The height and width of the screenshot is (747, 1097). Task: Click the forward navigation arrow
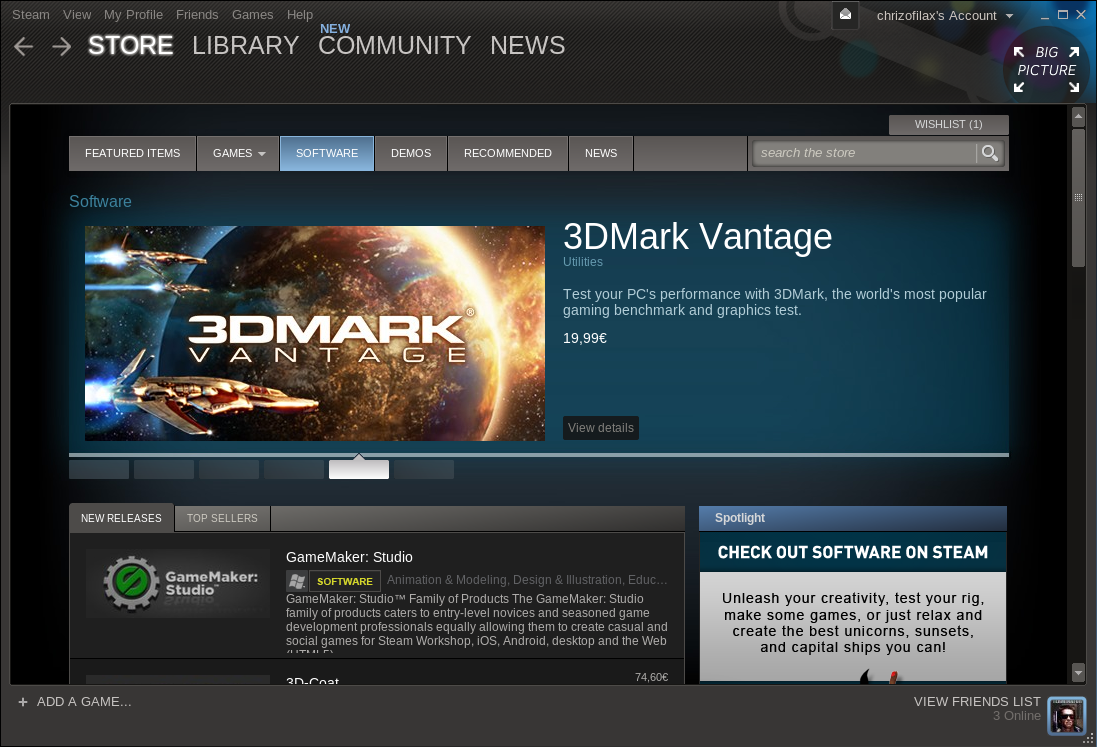click(61, 45)
